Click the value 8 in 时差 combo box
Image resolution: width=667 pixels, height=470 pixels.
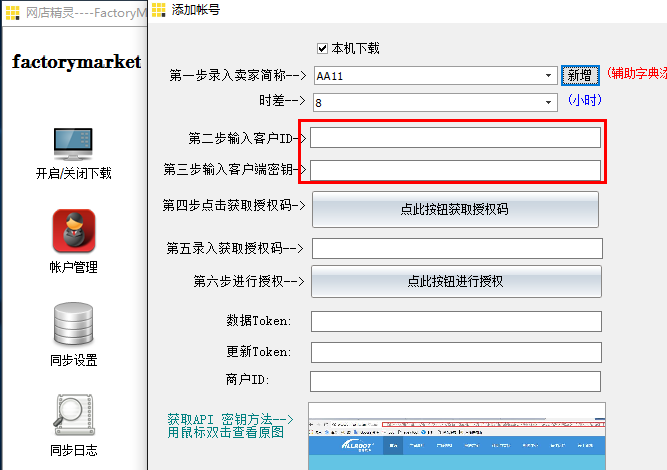[319, 103]
